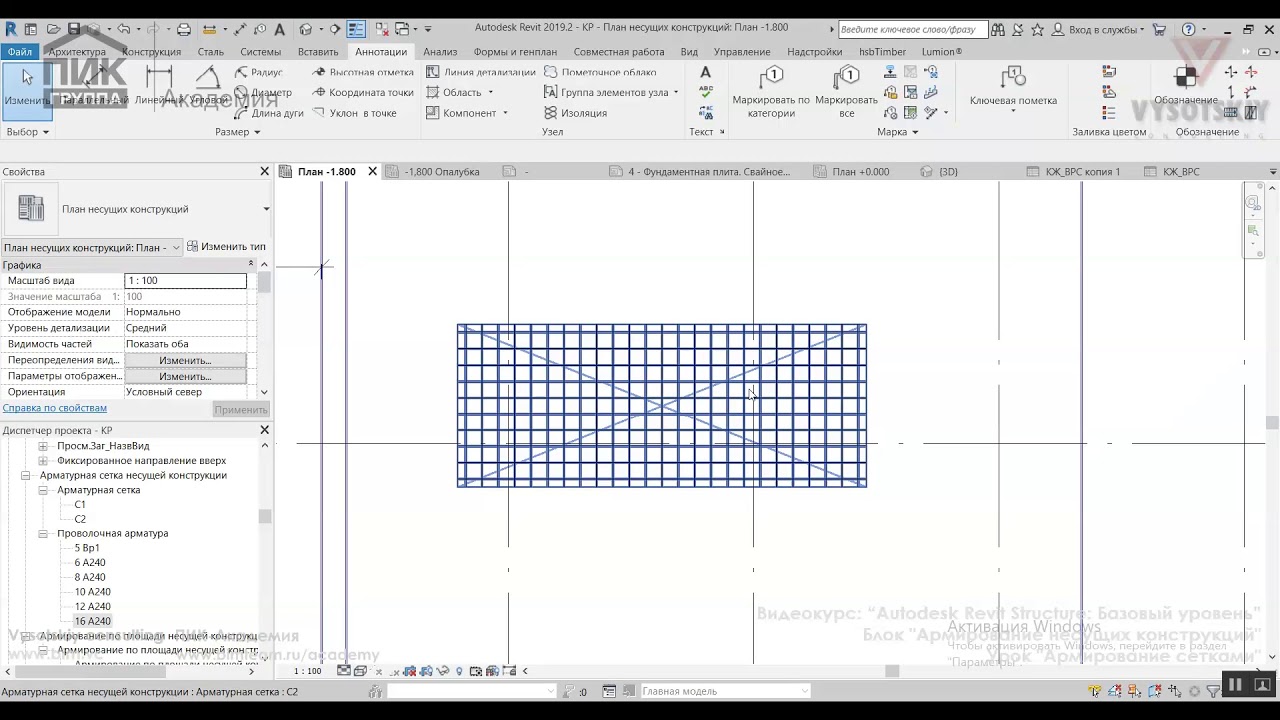Select the Text tool letter A icon
1280x720 pixels.
pyautogui.click(x=705, y=72)
